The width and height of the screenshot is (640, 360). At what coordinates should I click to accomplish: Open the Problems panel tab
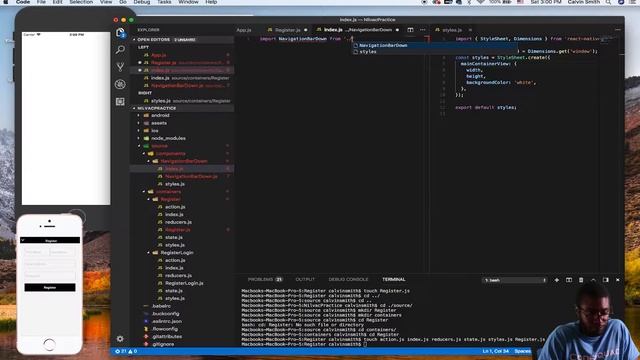click(265, 280)
